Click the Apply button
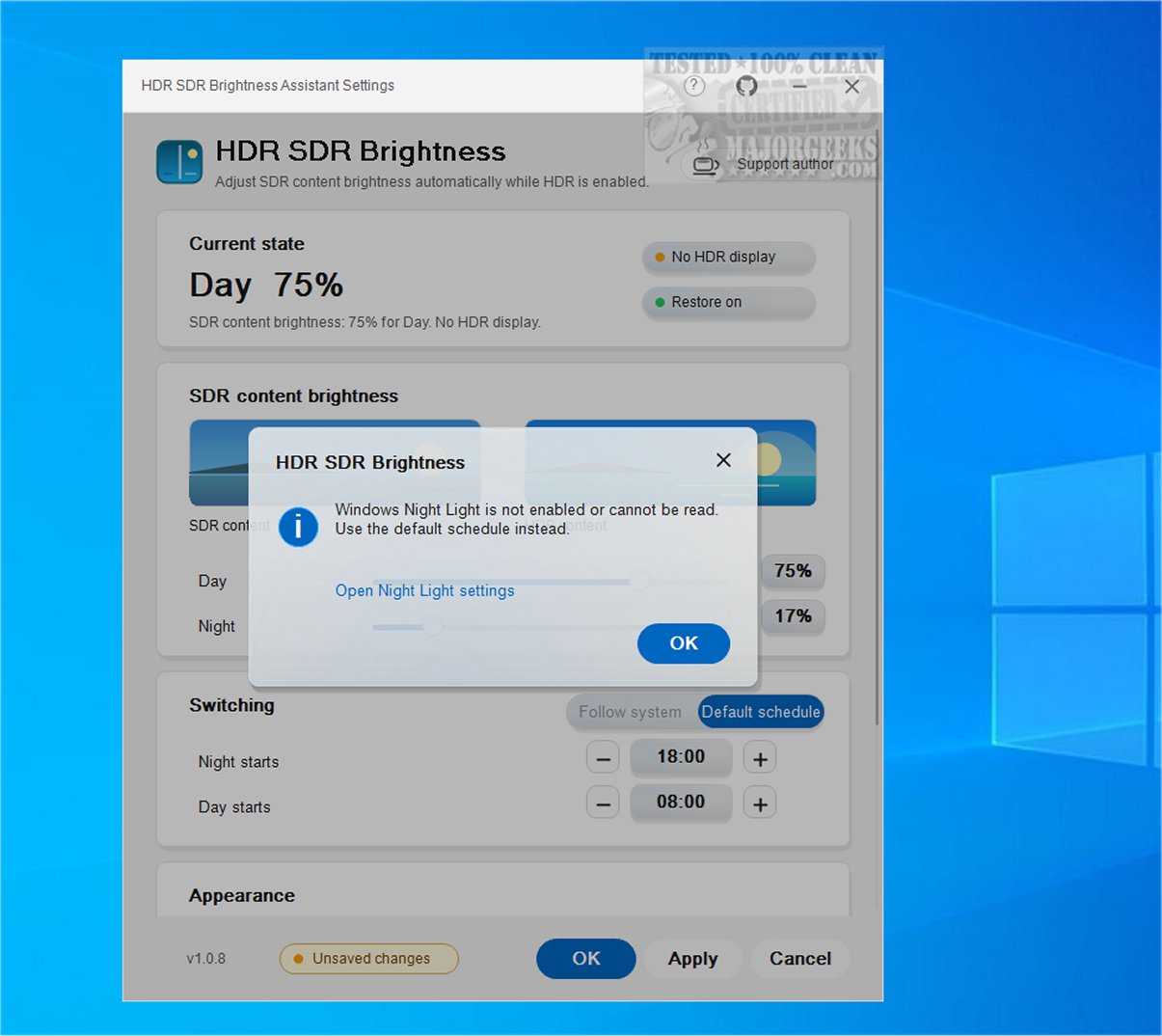 [x=693, y=959]
